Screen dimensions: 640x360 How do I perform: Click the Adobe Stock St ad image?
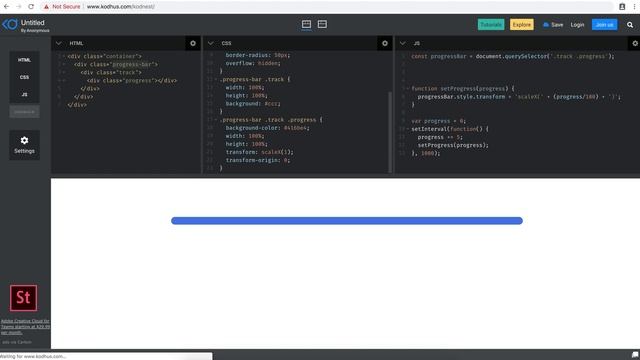[23, 298]
